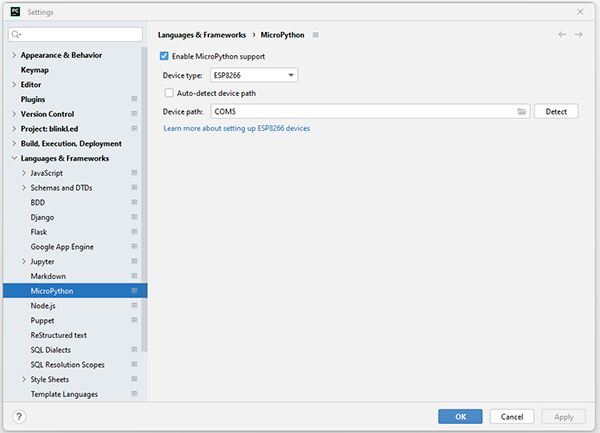Viewport: 600px width, 433px height.
Task: Open help with the question mark button
Action: 19,417
